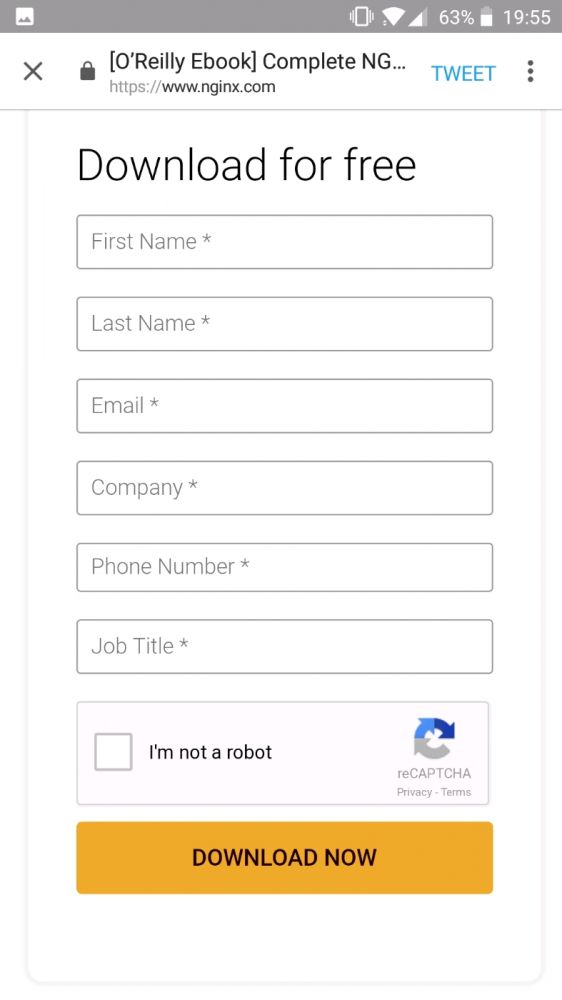Close the browser tab with X icon
The width and height of the screenshot is (562, 1000).
pyautogui.click(x=33, y=71)
